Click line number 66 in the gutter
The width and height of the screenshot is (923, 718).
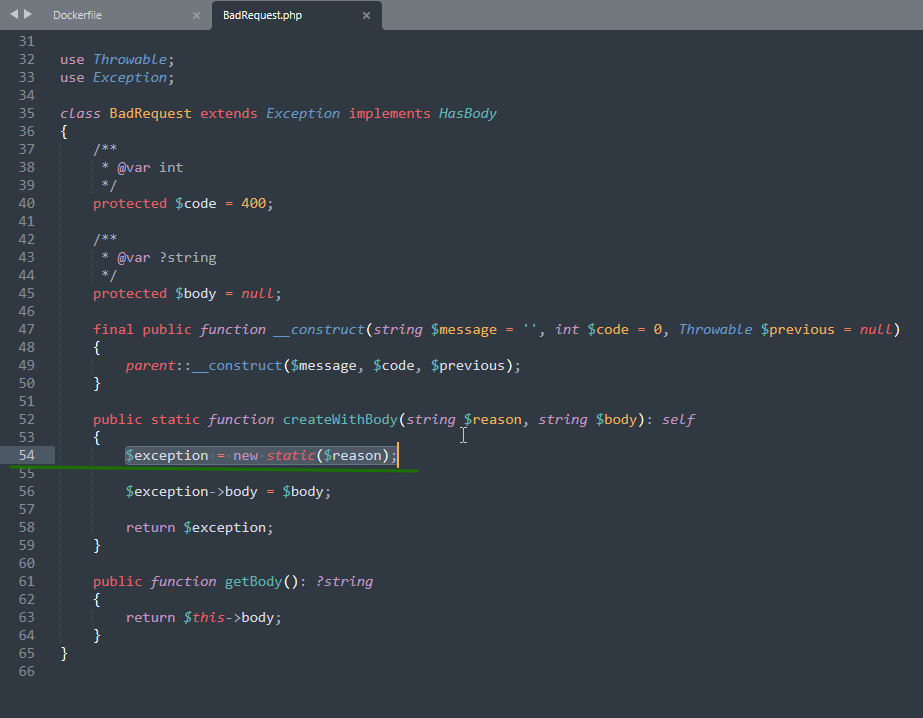(26, 671)
